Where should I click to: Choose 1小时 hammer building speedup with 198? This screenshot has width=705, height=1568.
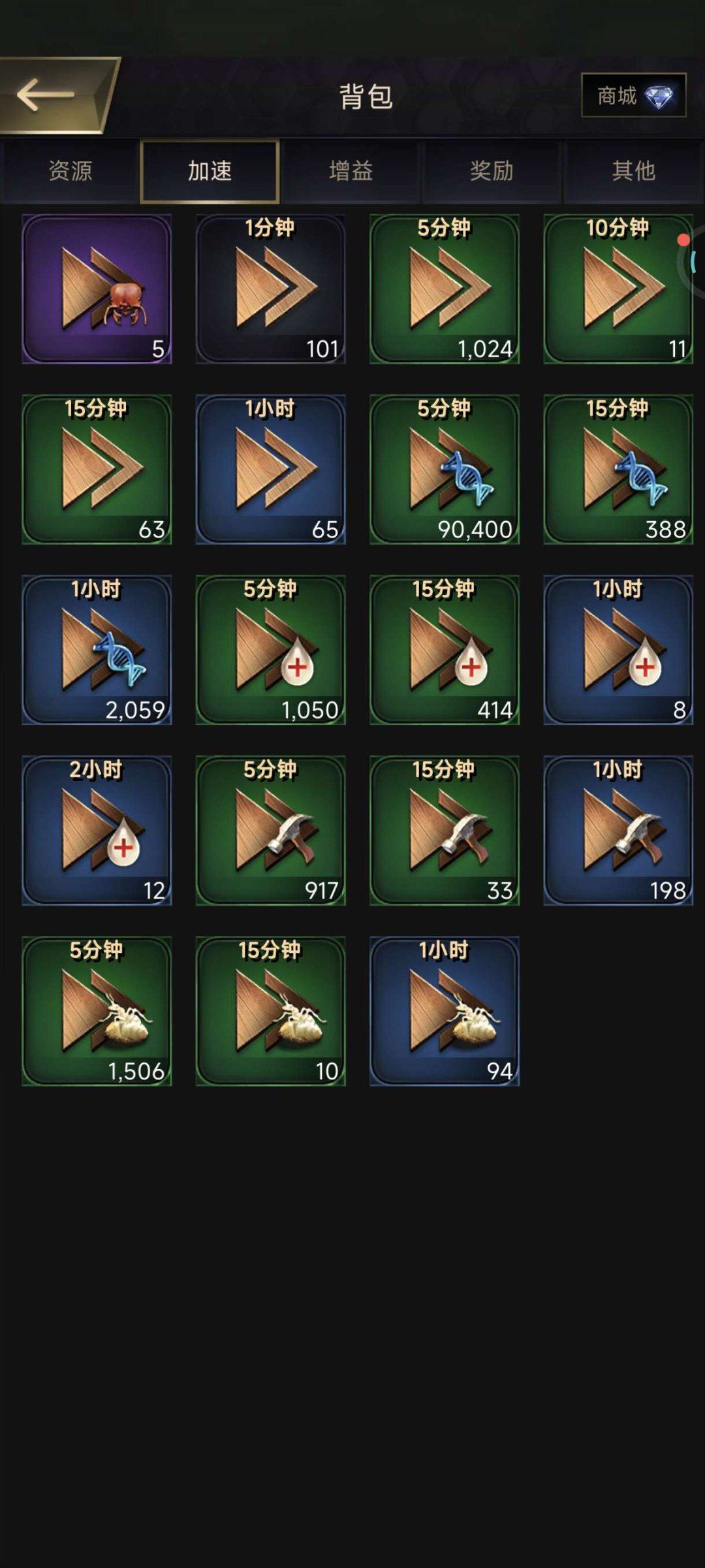click(x=618, y=831)
